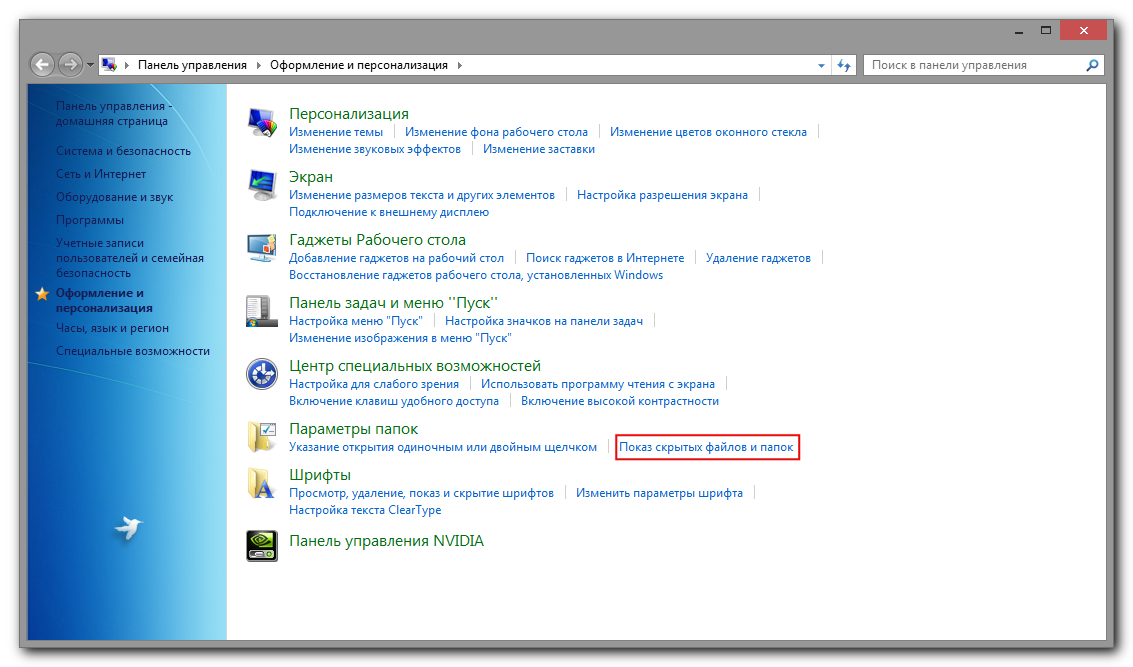Click Показ скрытых файлов и папок
Image resolution: width=1133 pixels, height=667 pixels.
pos(707,447)
